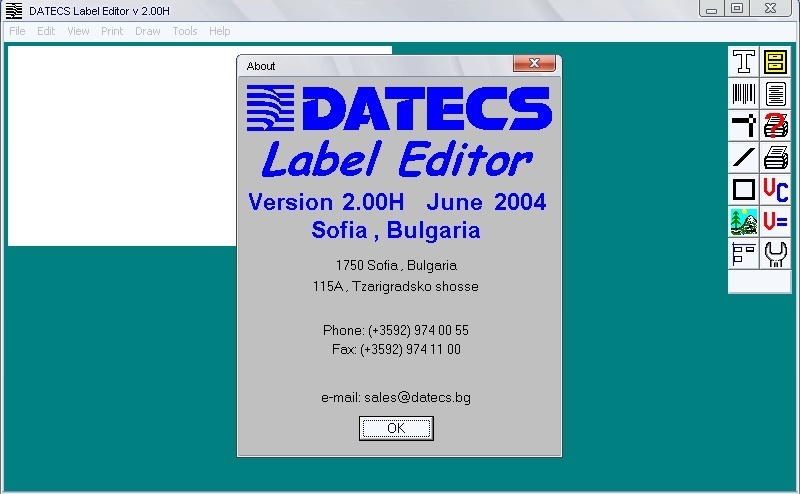Open the File menu
The image size is (800, 494).
[17, 31]
